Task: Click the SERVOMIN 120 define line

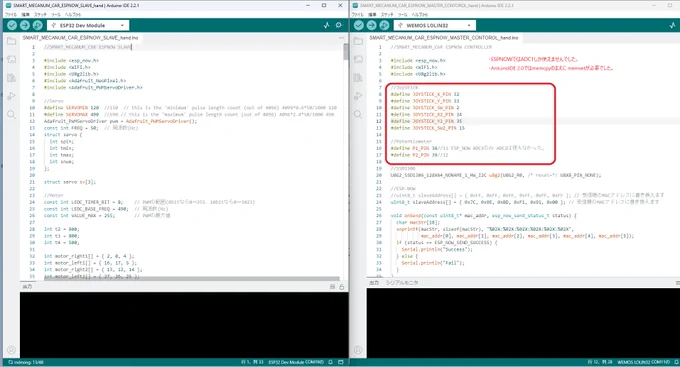Action: pos(190,108)
